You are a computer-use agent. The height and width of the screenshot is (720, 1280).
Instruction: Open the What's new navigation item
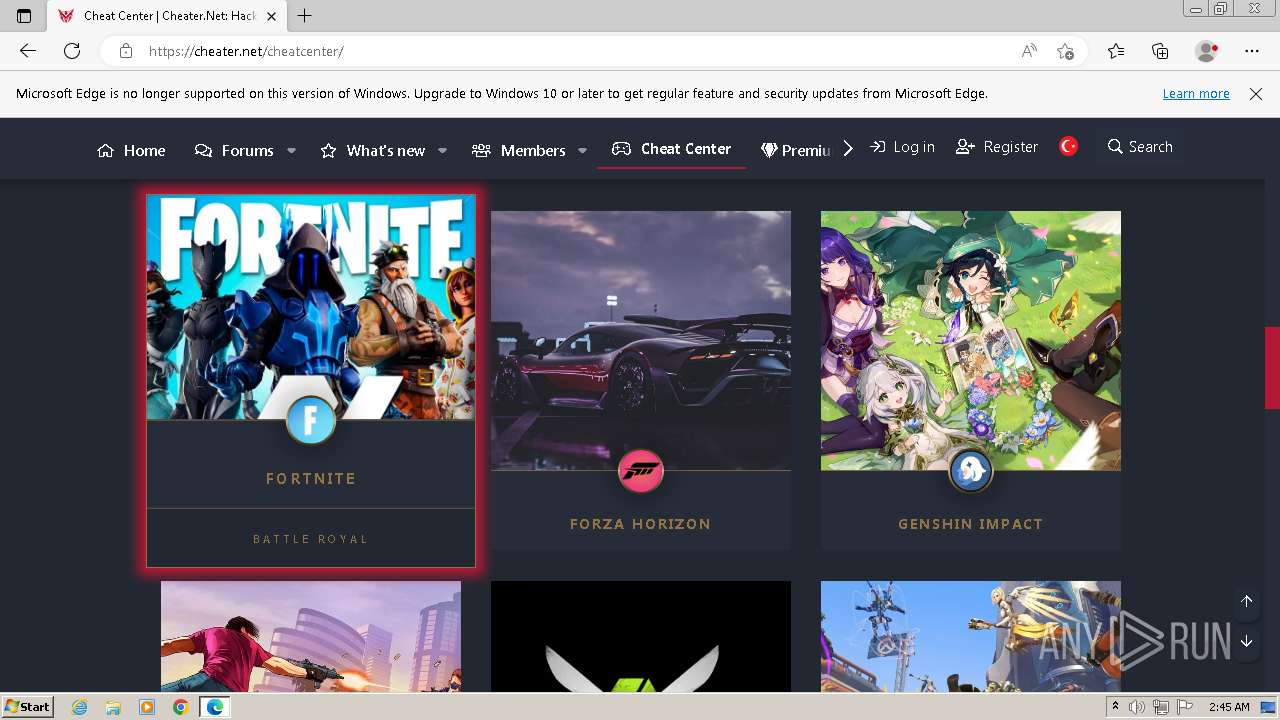pos(372,151)
